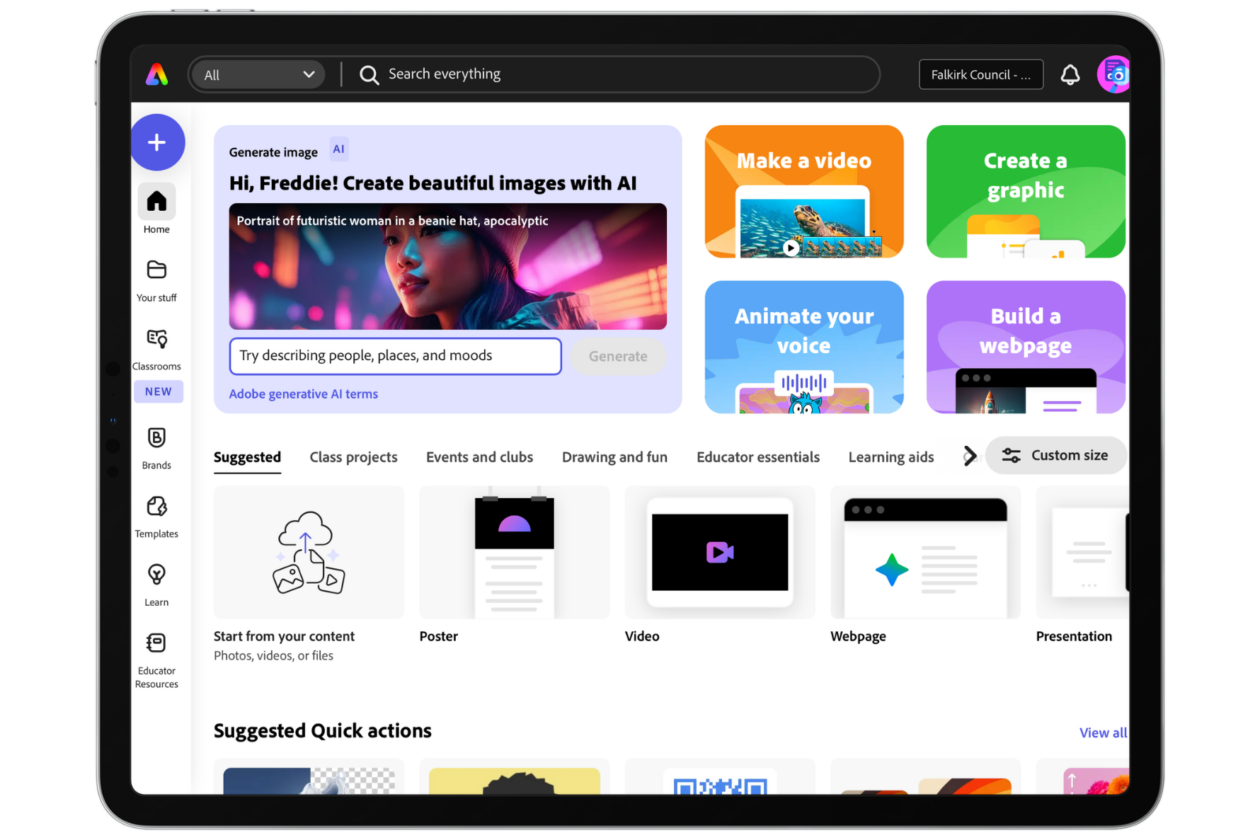Open the Custom size button
The width and height of the screenshot is (1260, 840).
coord(1055,456)
